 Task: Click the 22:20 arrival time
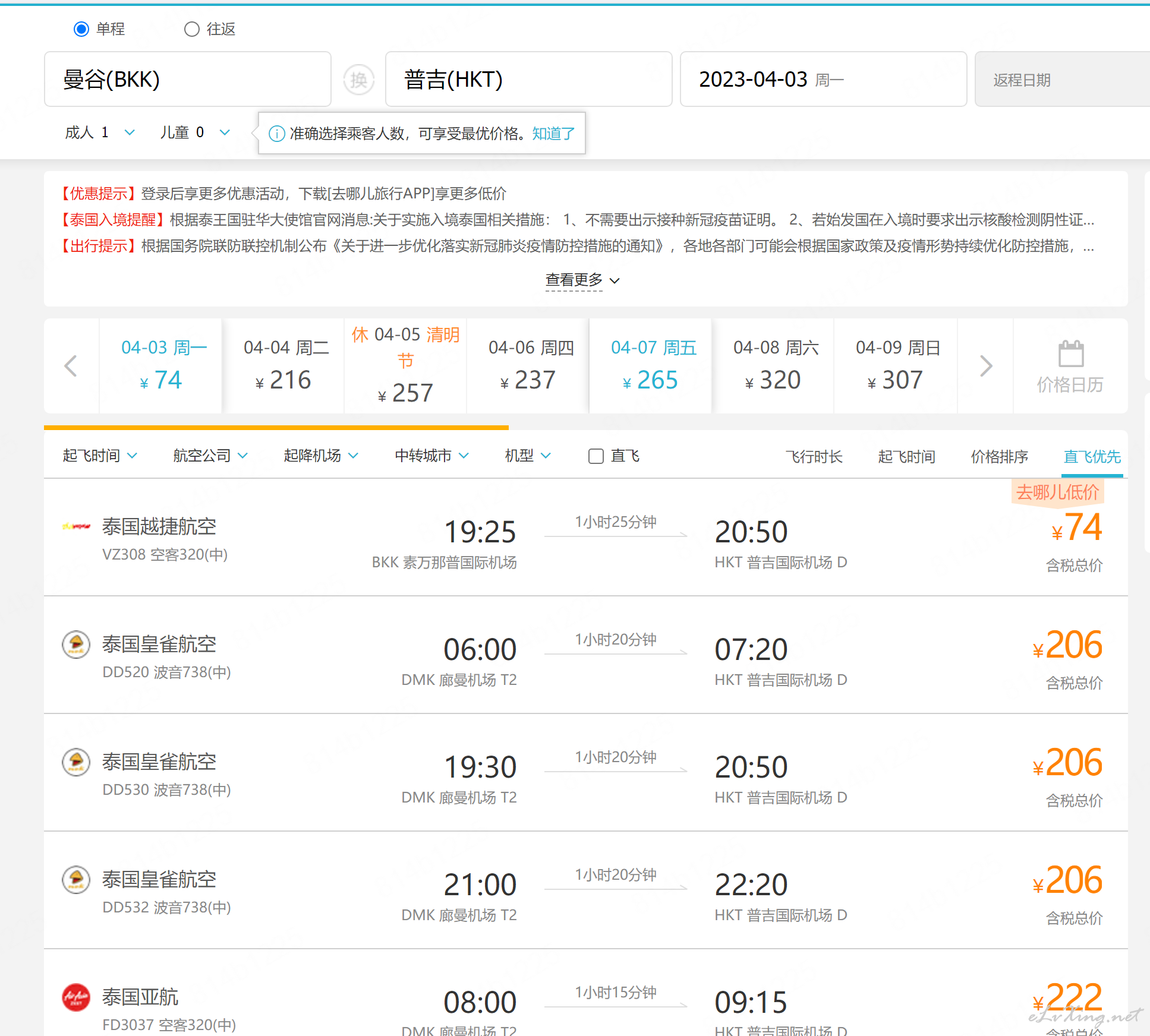pyautogui.click(x=751, y=885)
